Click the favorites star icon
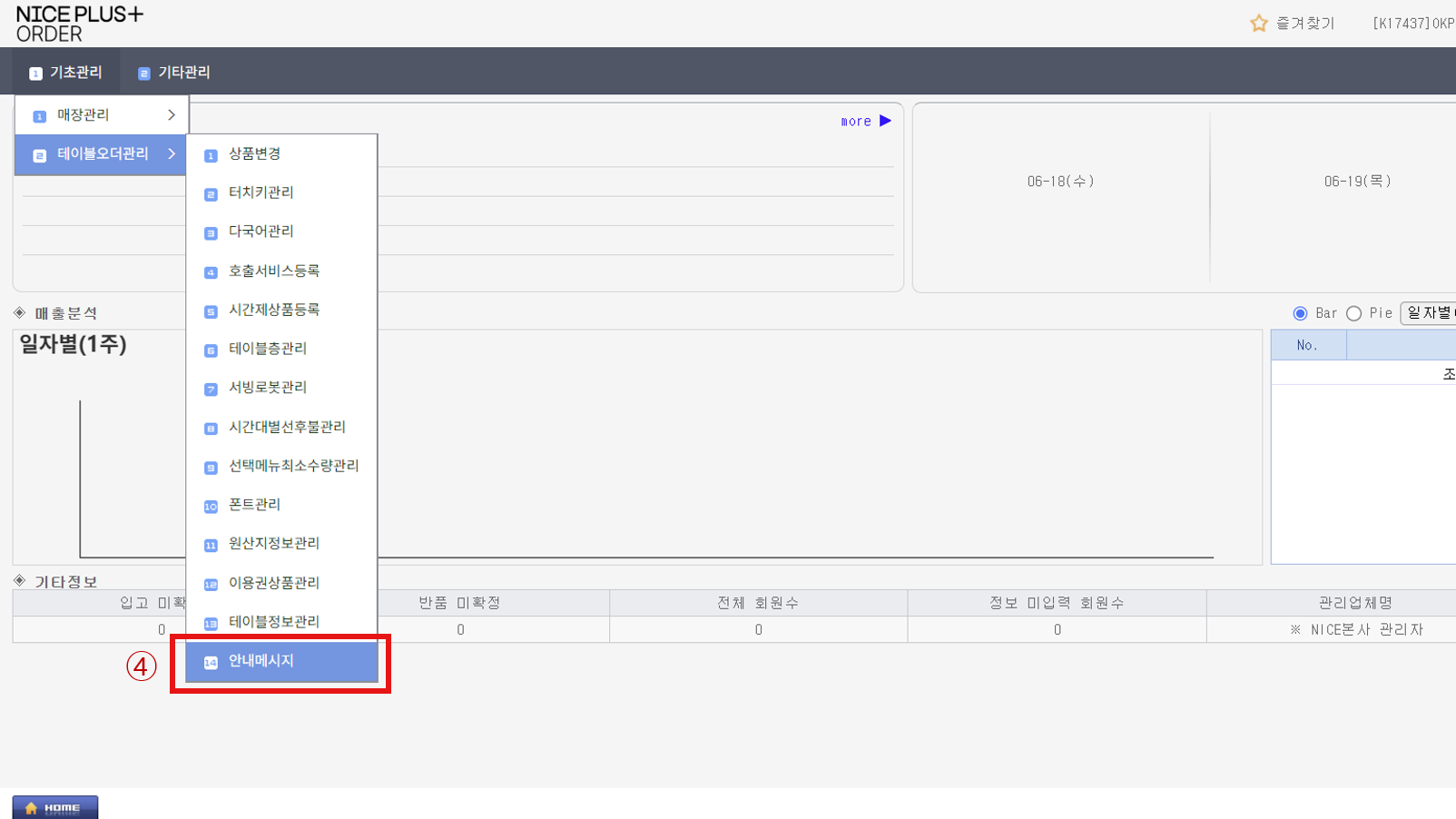Screen dimensions: 1456x819 coord(1258,24)
